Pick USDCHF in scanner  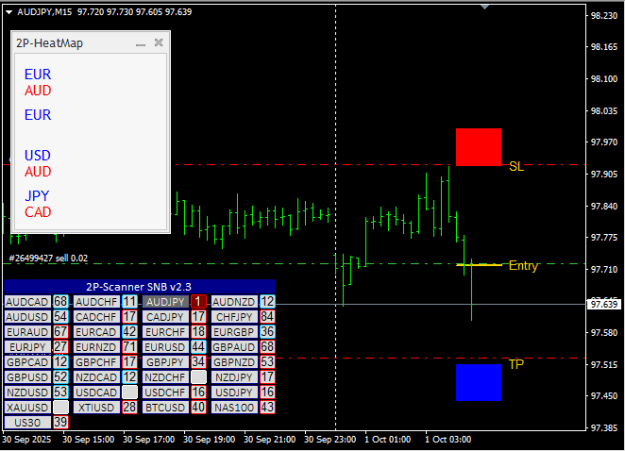[x=165, y=392]
